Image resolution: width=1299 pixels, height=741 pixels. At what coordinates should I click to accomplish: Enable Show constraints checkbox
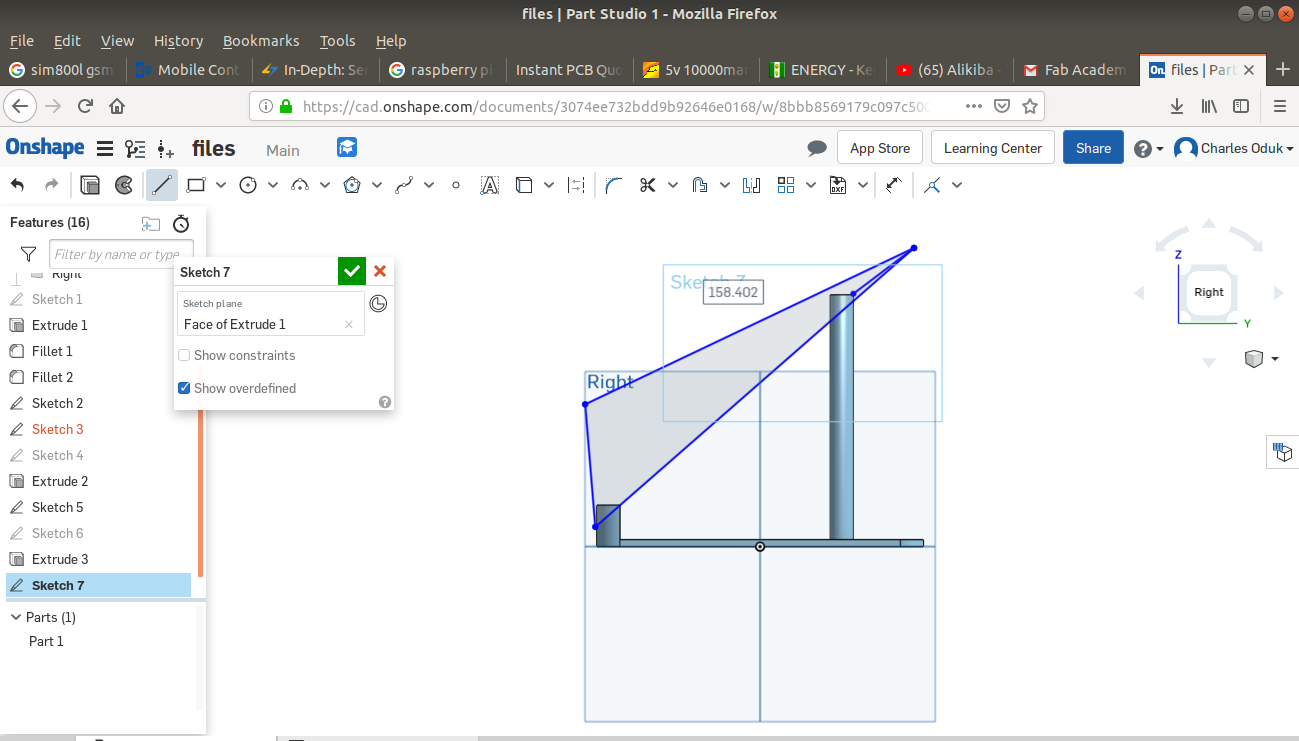tap(184, 355)
